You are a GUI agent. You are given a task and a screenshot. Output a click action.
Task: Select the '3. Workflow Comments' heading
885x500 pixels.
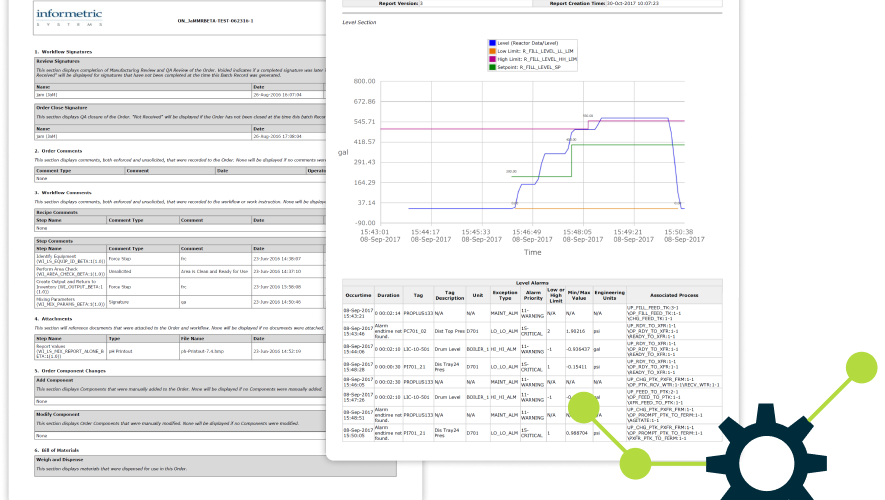tap(63, 192)
